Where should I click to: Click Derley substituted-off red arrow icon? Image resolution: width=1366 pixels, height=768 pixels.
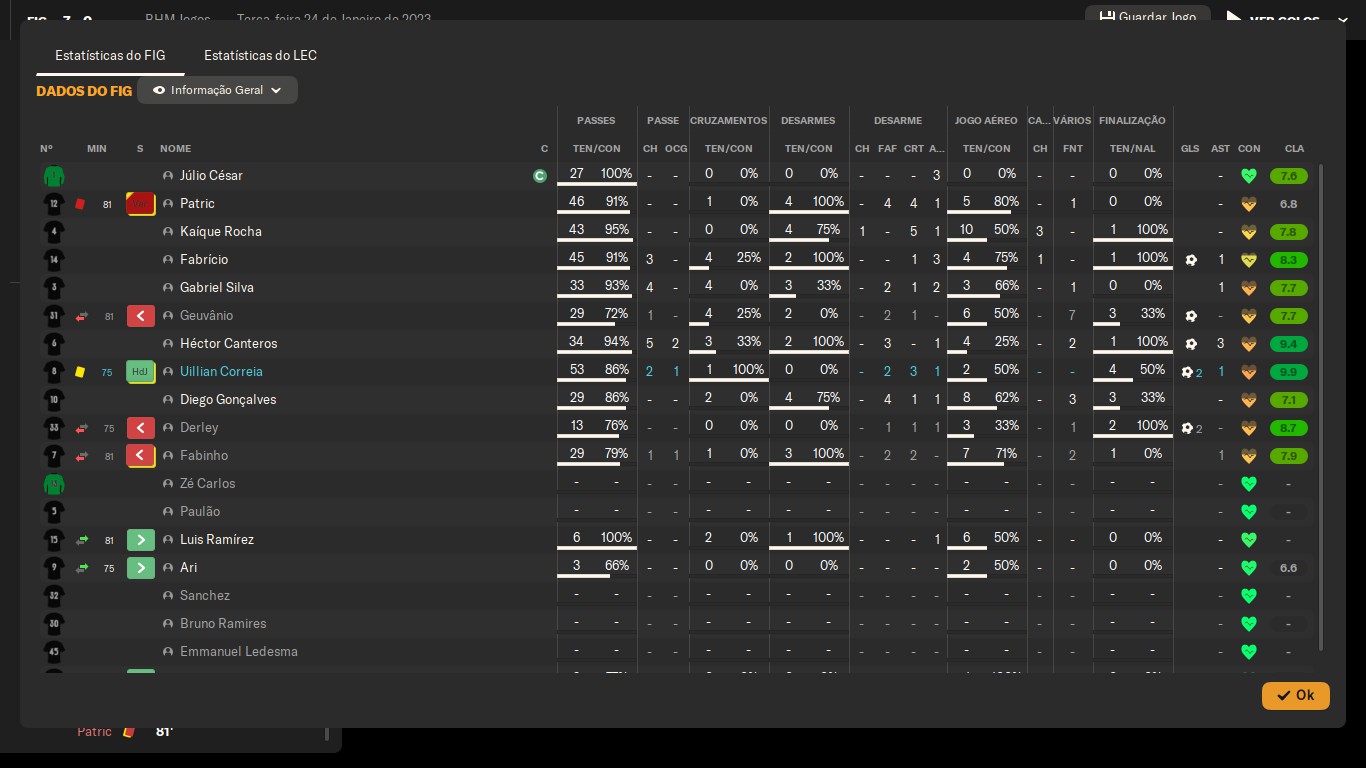coord(82,428)
